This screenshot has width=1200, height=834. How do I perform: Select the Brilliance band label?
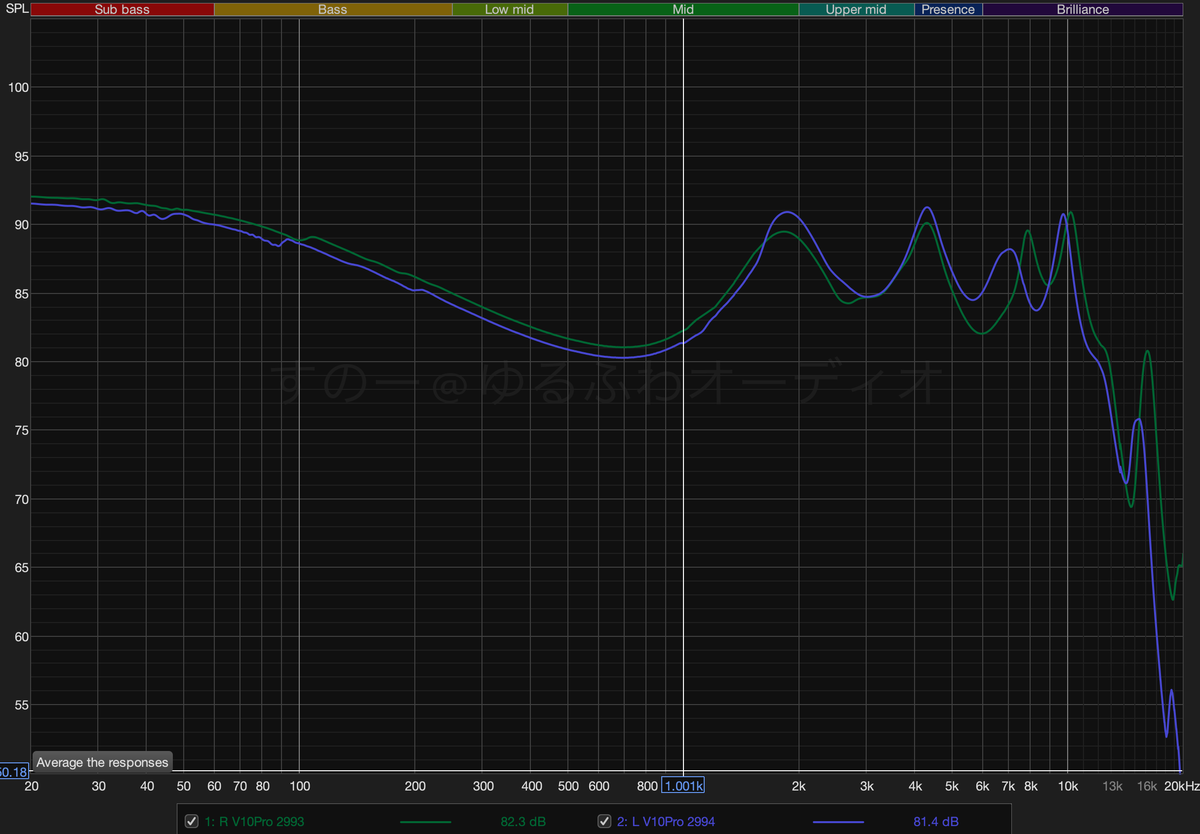[x=1083, y=9]
